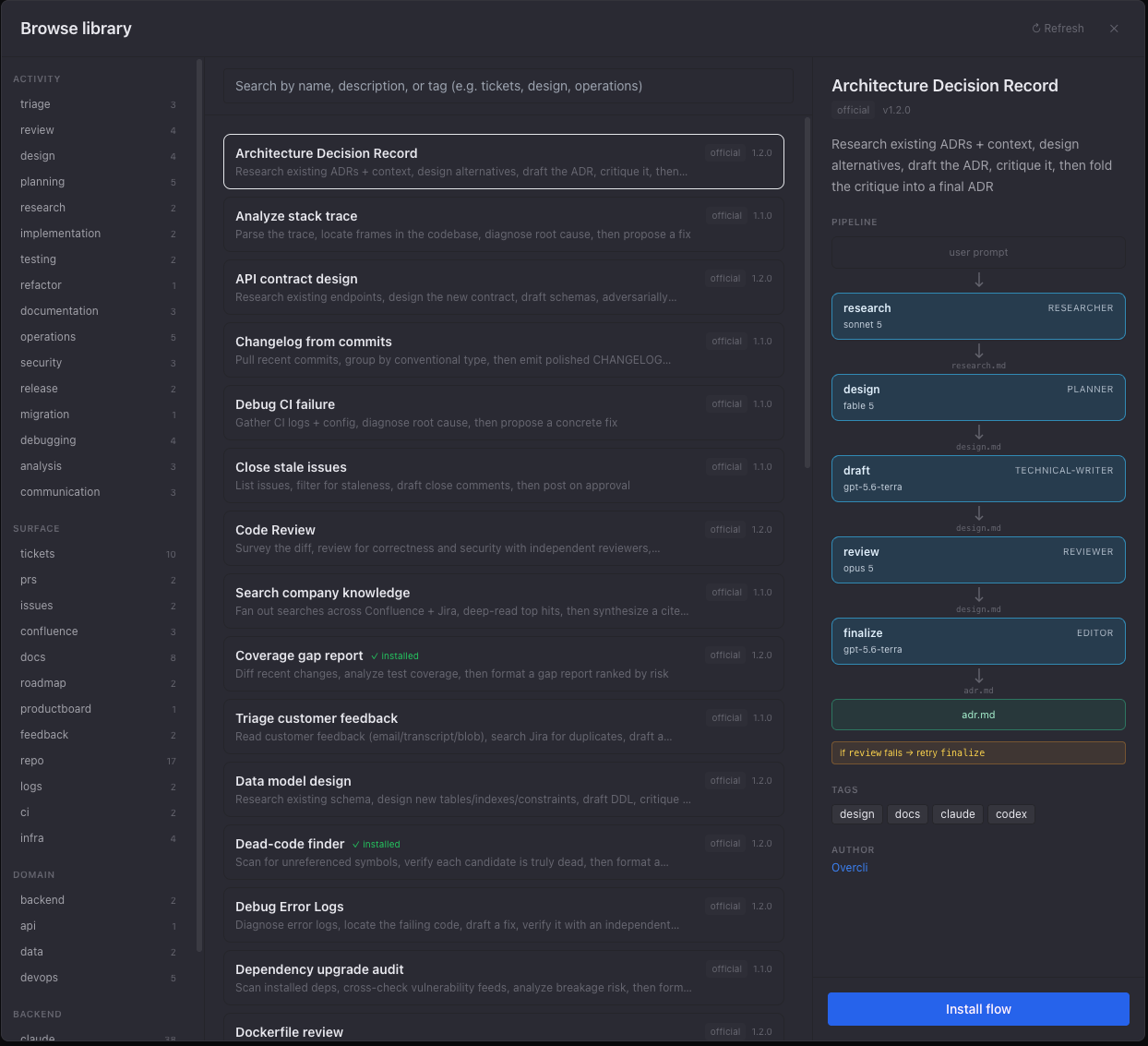Filter by logs surface
Screen dimensions: 1148x1046
98,787
